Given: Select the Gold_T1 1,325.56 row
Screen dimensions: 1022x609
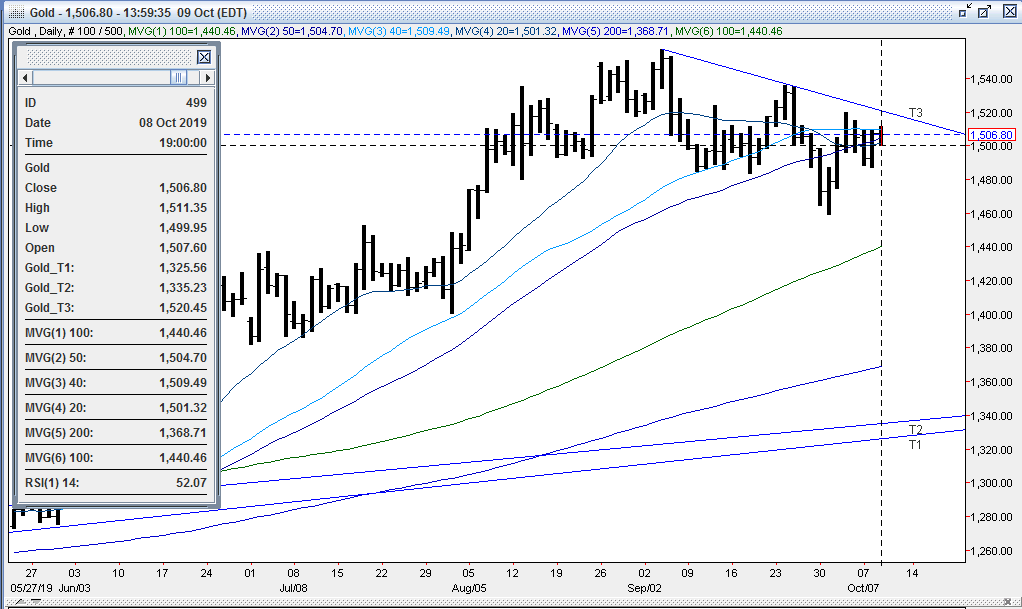Looking at the screenshot, I should point(115,268).
